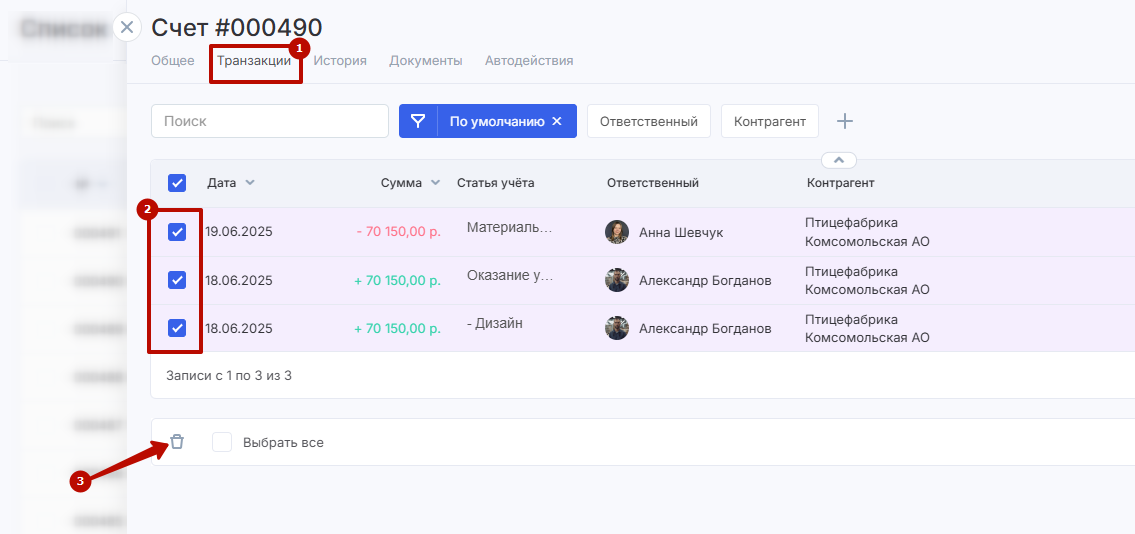Toggle the 'Выбрать все' checkbox
1135x534 pixels.
222,442
